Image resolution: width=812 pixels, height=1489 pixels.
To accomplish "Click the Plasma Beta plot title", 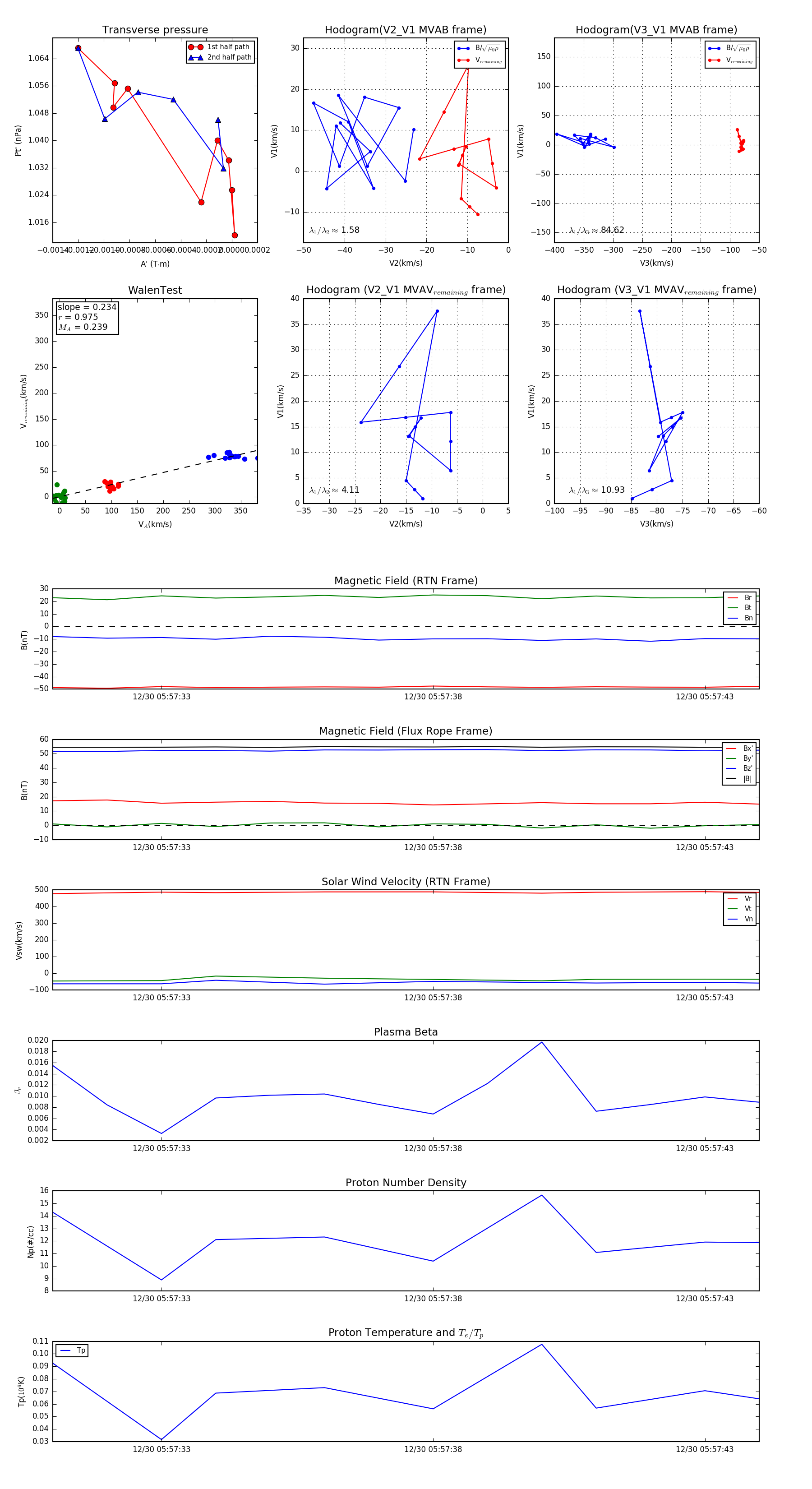I will coord(406,1032).
